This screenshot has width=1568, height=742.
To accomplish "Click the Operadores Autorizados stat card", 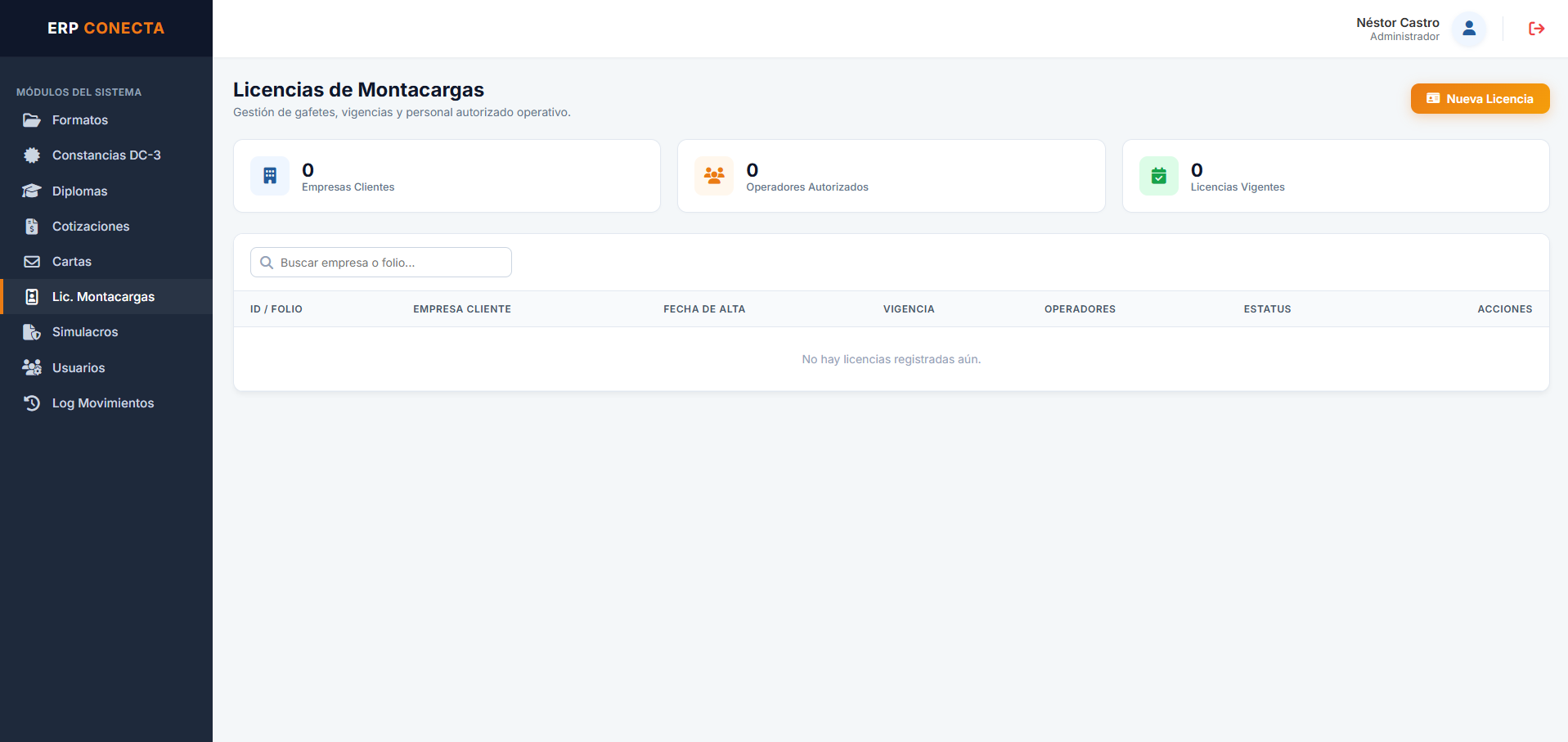I will (891, 176).
